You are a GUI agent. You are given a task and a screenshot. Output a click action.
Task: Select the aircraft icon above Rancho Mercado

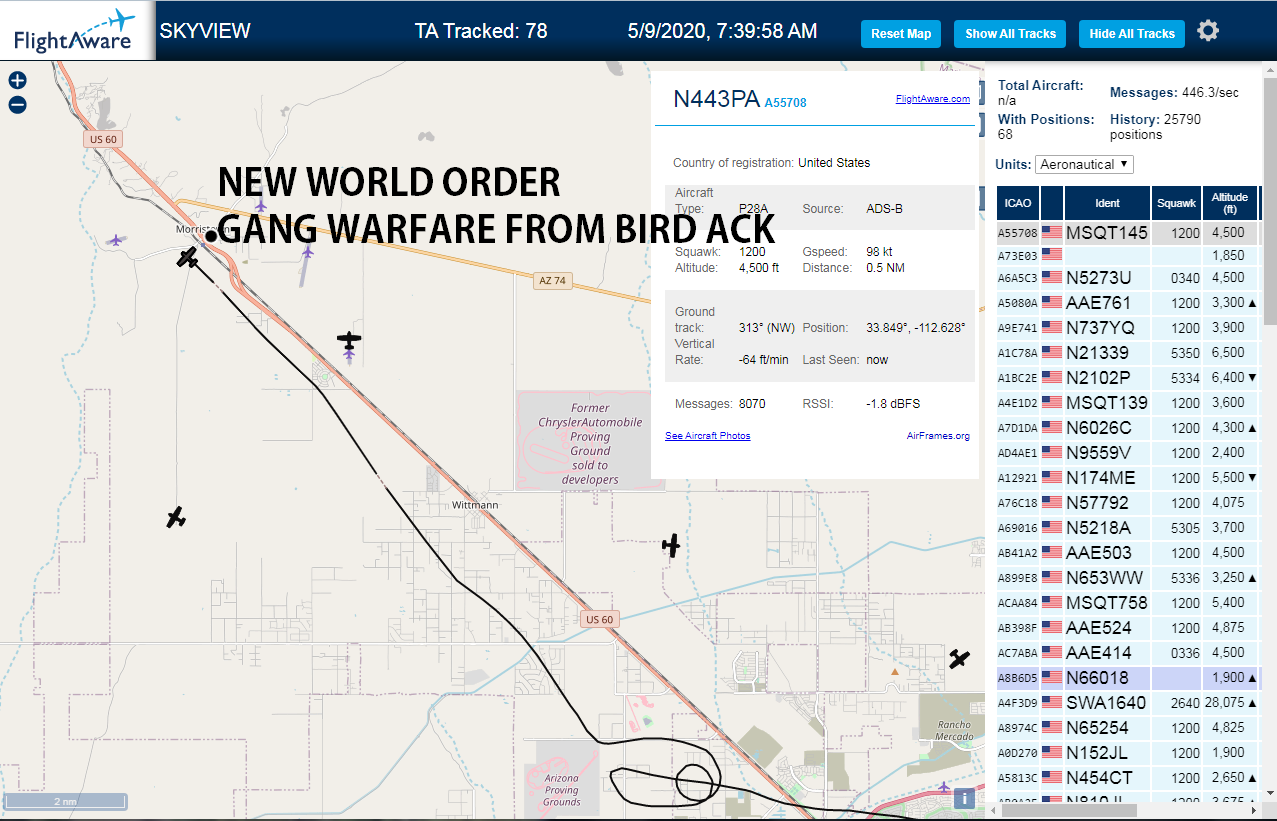pos(959,658)
